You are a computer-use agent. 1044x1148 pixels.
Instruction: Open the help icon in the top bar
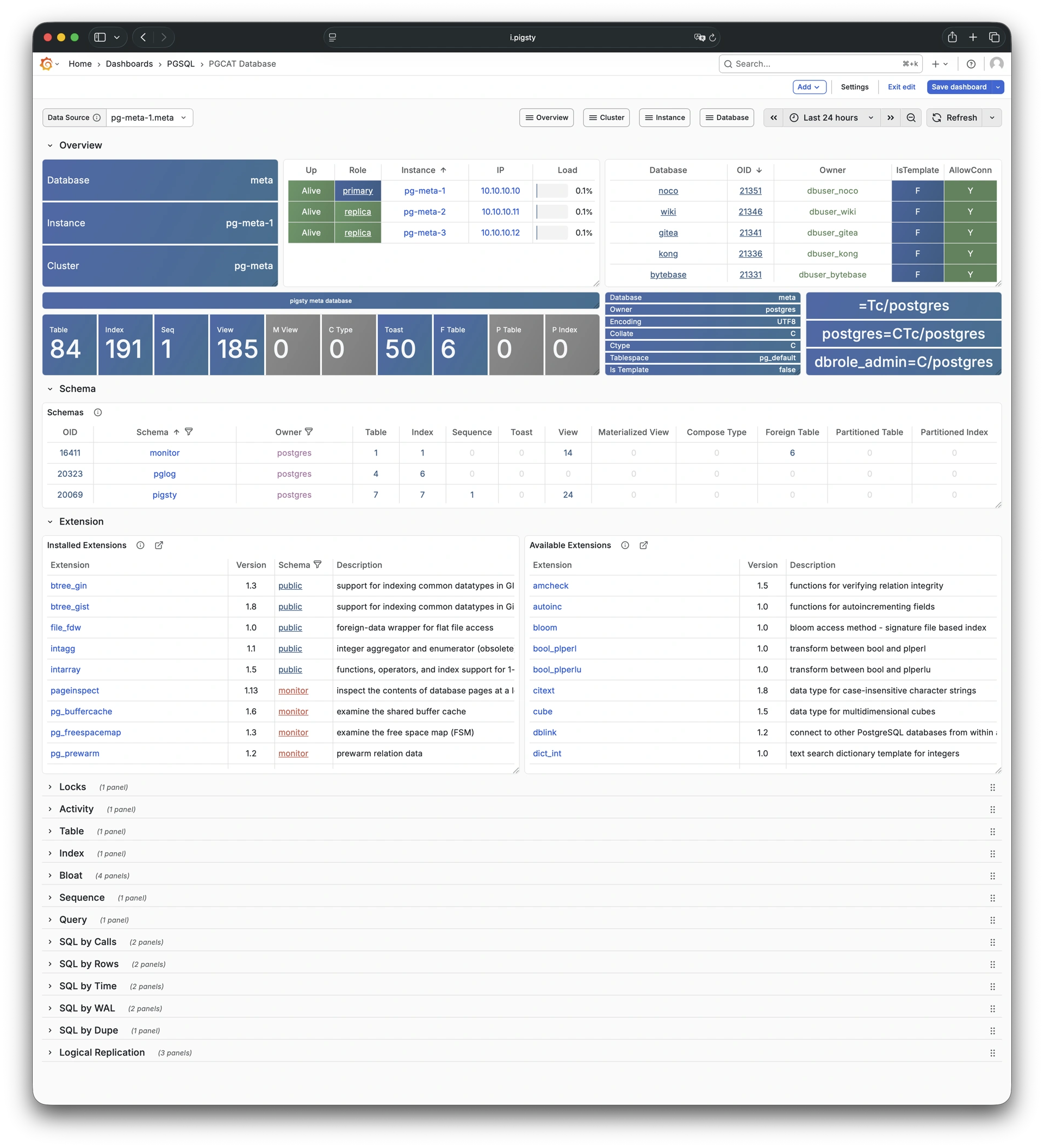click(972, 64)
